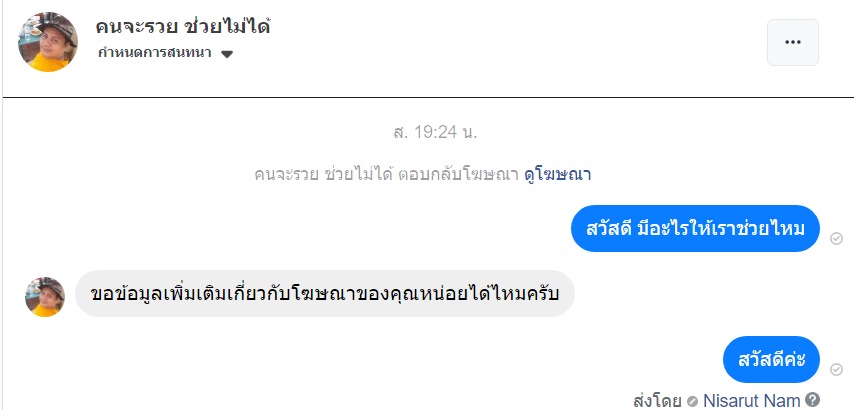This screenshot has height=410, width=854.
Task: Select the สวัสดีค่ะ message bubble
Action: 771,360
